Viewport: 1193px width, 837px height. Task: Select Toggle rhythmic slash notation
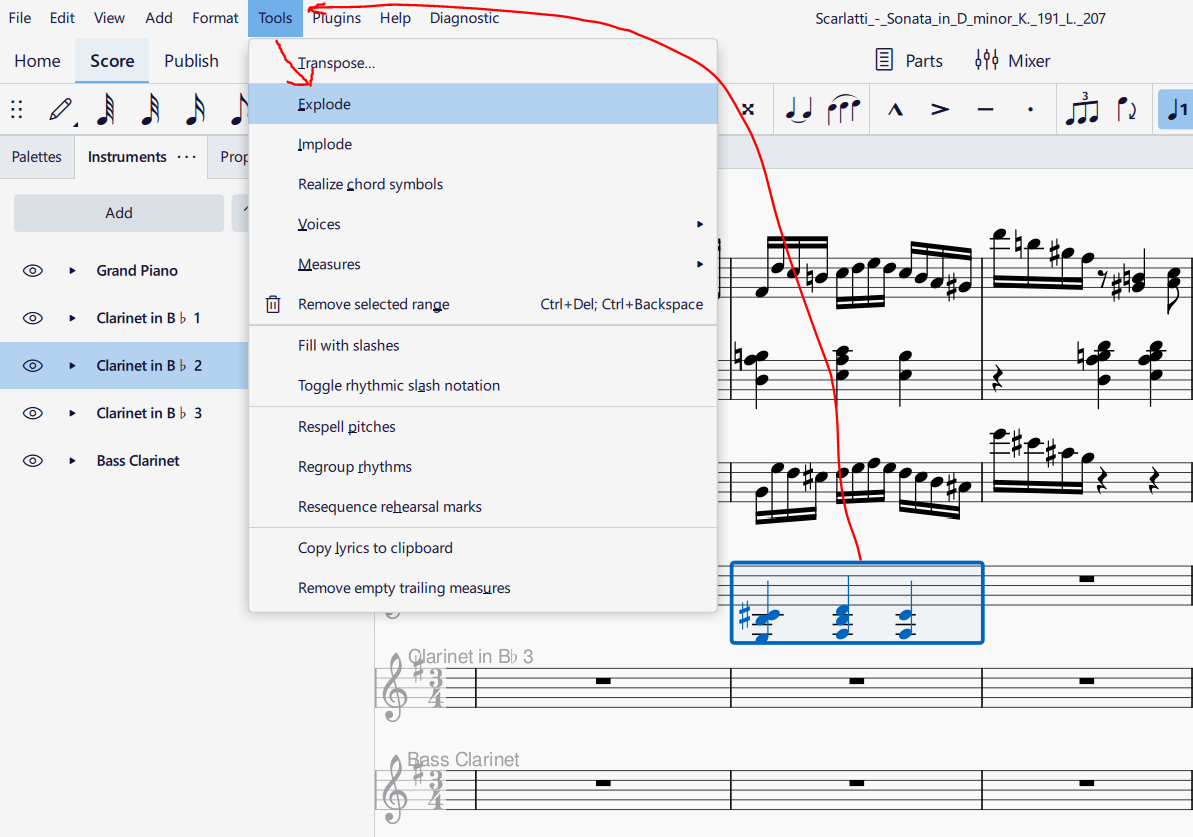tap(483, 386)
